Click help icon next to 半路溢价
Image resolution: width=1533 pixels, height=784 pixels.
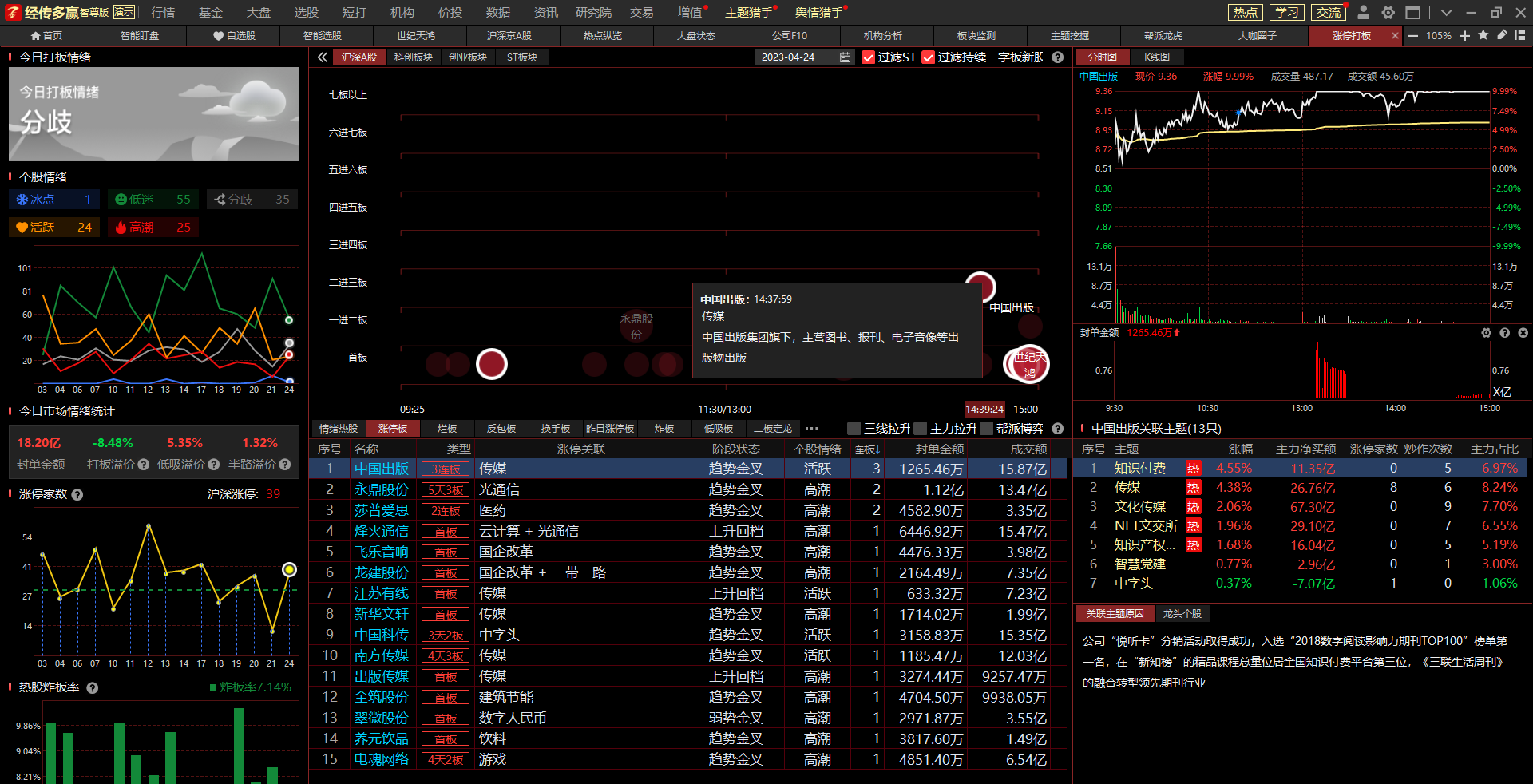285,465
